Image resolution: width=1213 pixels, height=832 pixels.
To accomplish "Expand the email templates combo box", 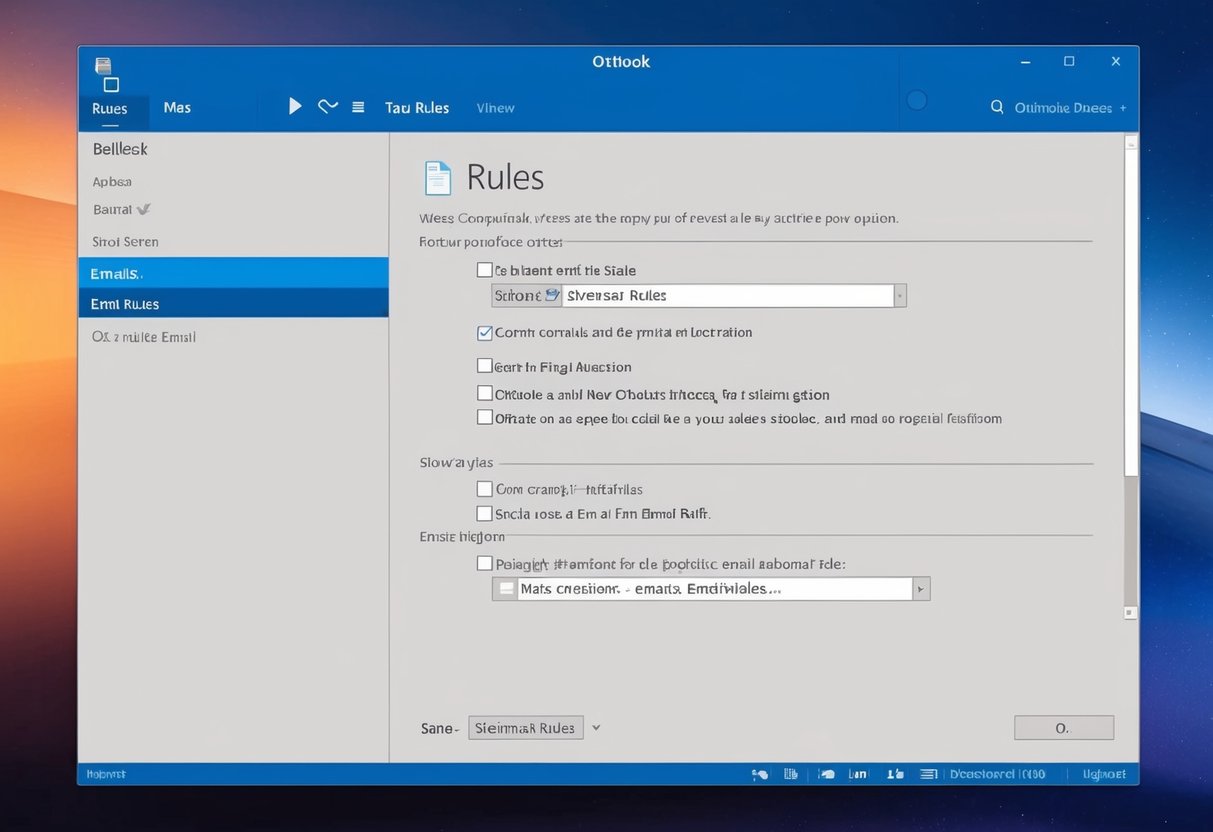I will click(920, 588).
